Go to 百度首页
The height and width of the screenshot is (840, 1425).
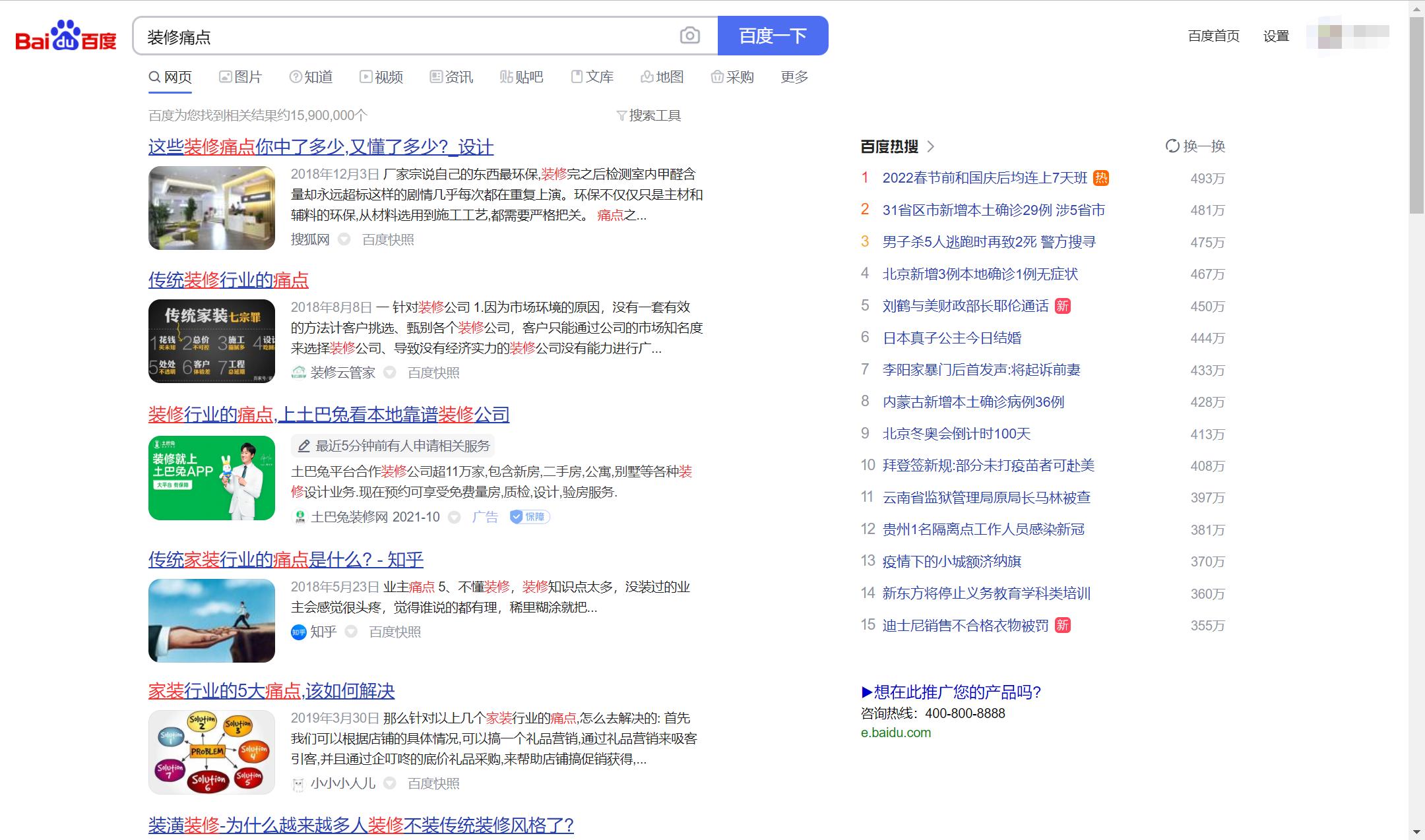[x=1213, y=36]
